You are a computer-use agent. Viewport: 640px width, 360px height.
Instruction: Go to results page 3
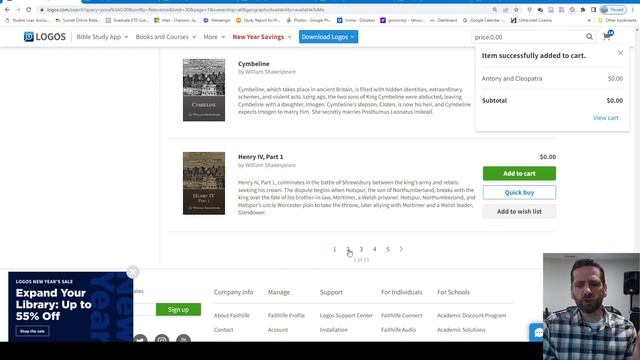(x=361, y=249)
